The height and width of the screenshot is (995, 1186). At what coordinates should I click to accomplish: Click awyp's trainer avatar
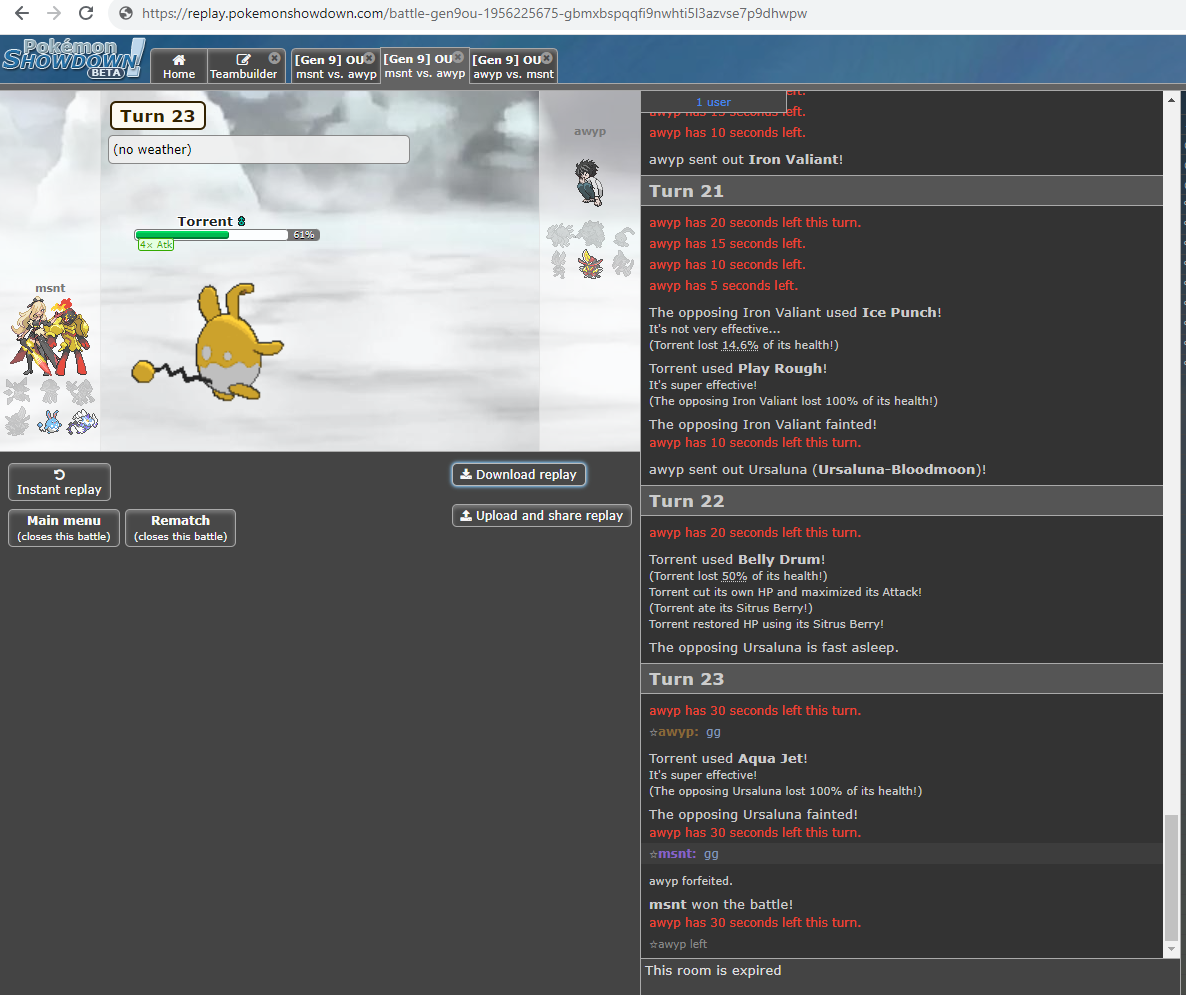[x=588, y=182]
